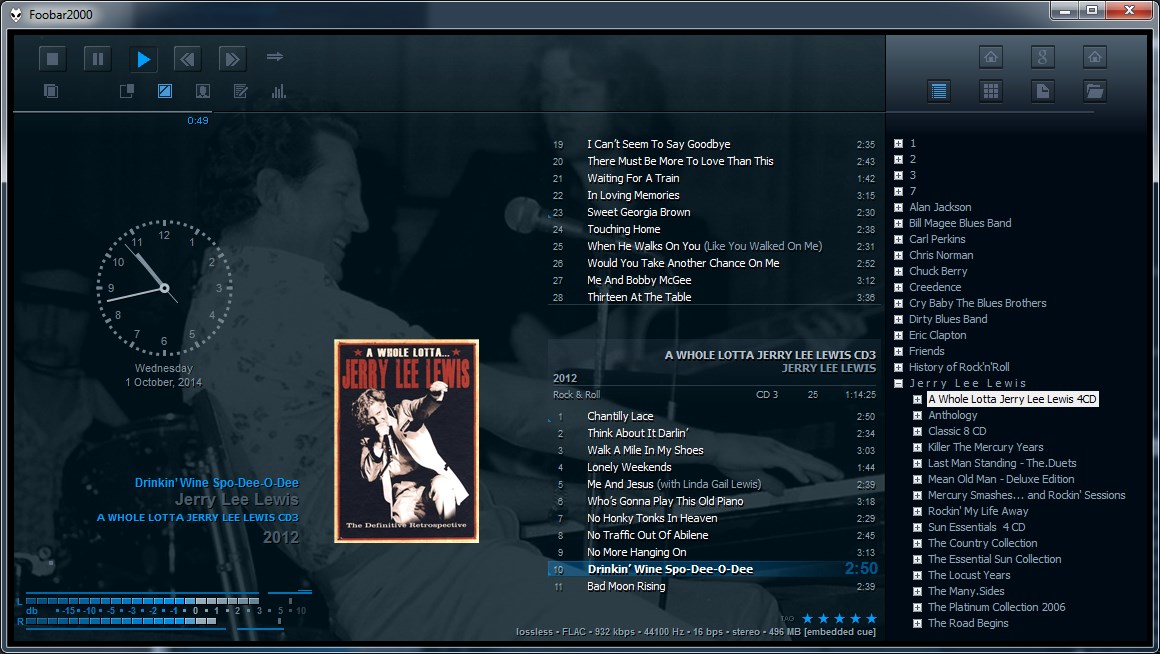Viewport: 1160px width, 654px height.
Task: Select 'History of Rock'n'Roll' in the tree
Action: click(x=960, y=367)
